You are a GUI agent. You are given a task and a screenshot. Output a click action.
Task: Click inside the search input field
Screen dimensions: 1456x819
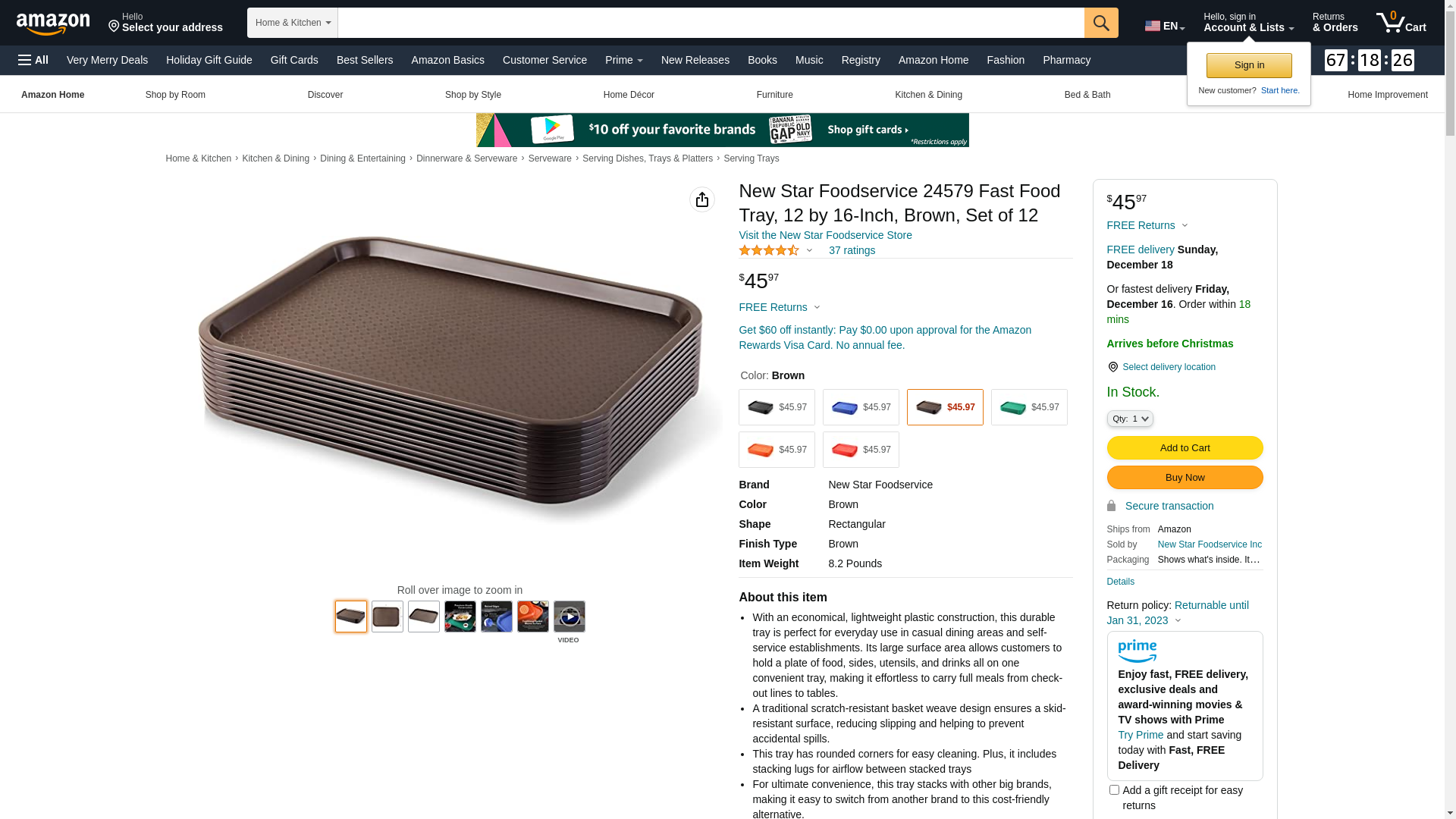tap(711, 23)
